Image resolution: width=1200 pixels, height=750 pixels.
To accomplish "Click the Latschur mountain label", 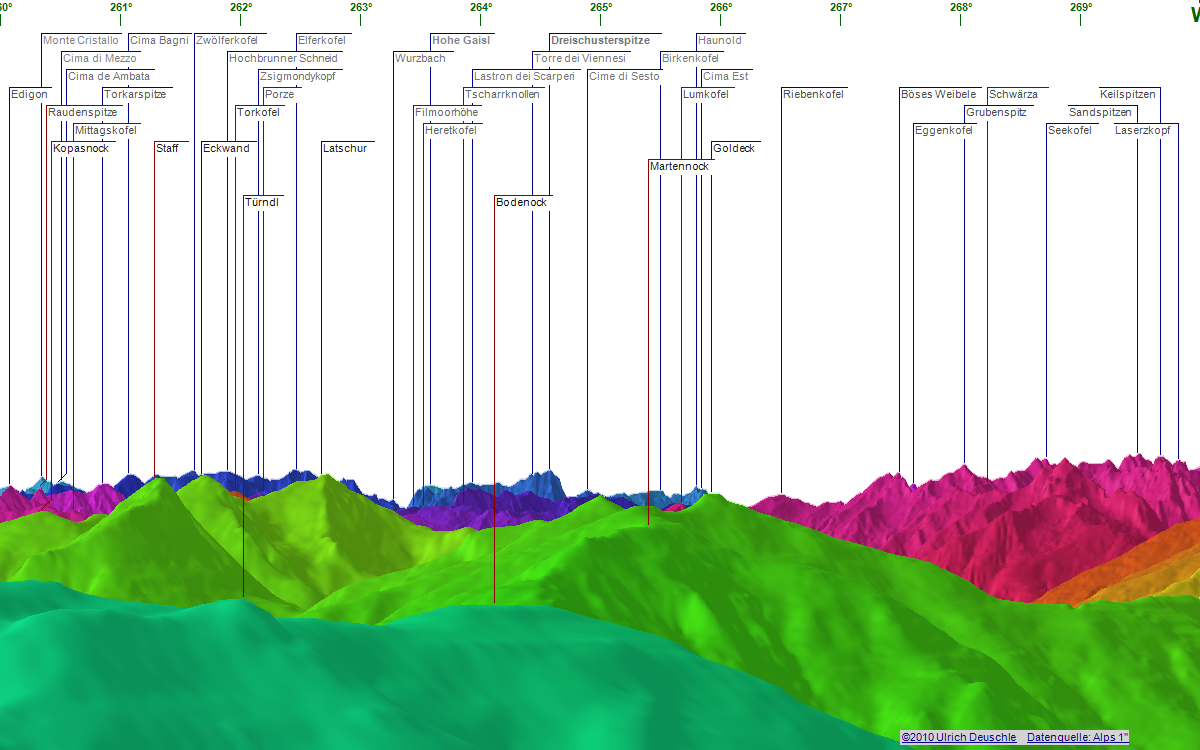I will point(345,149).
